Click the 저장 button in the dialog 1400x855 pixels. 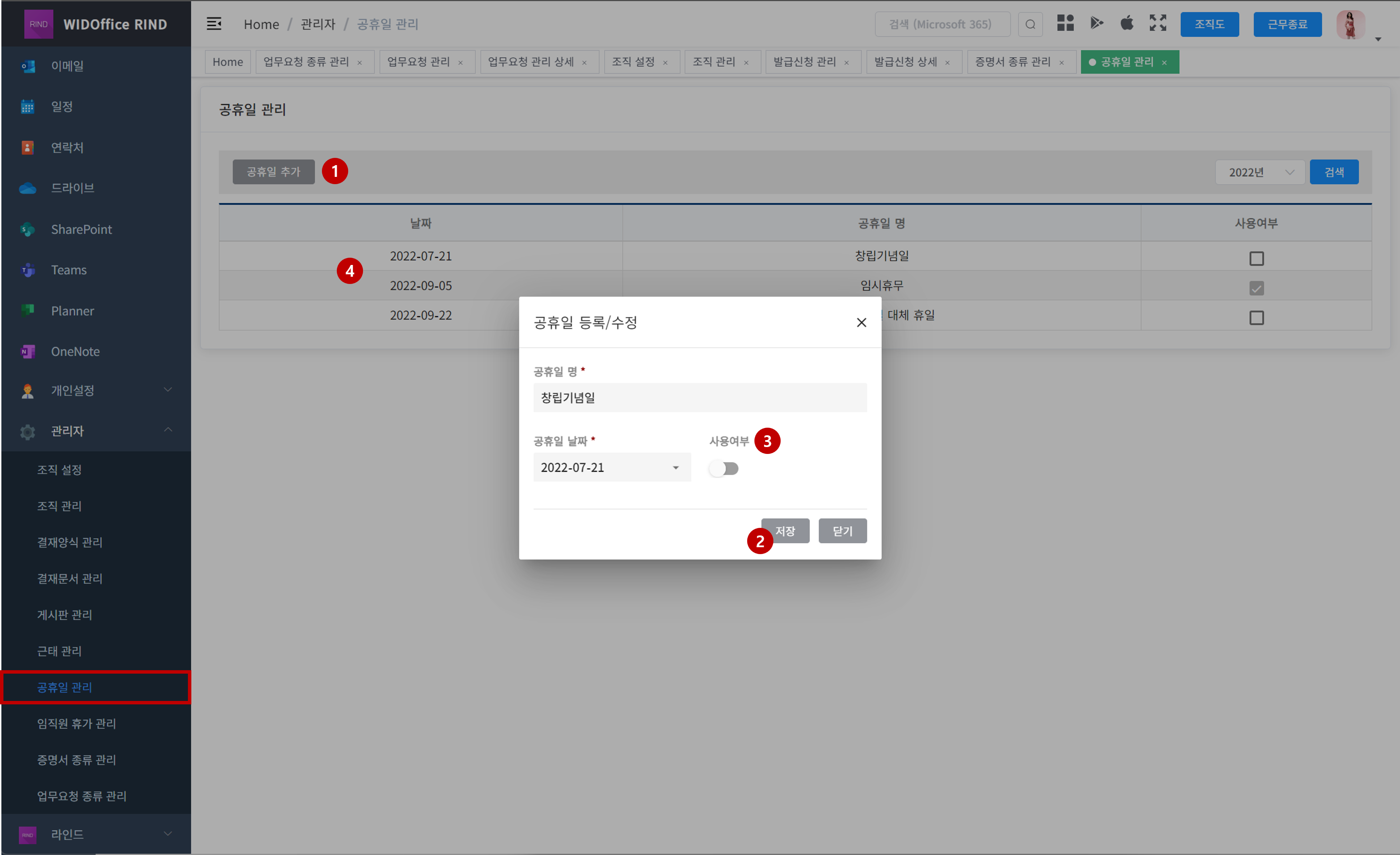(x=786, y=531)
